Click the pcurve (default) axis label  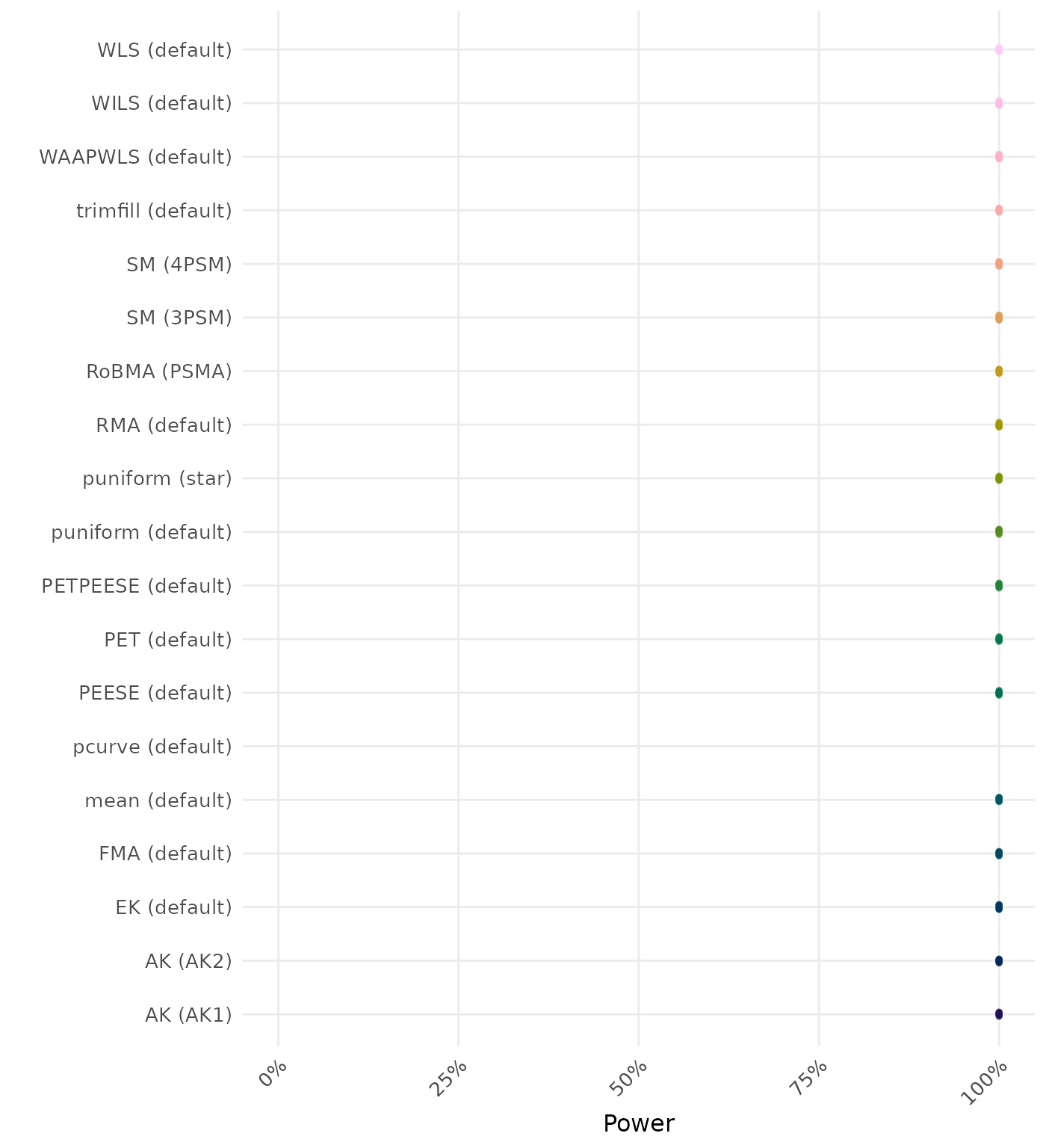point(152,747)
